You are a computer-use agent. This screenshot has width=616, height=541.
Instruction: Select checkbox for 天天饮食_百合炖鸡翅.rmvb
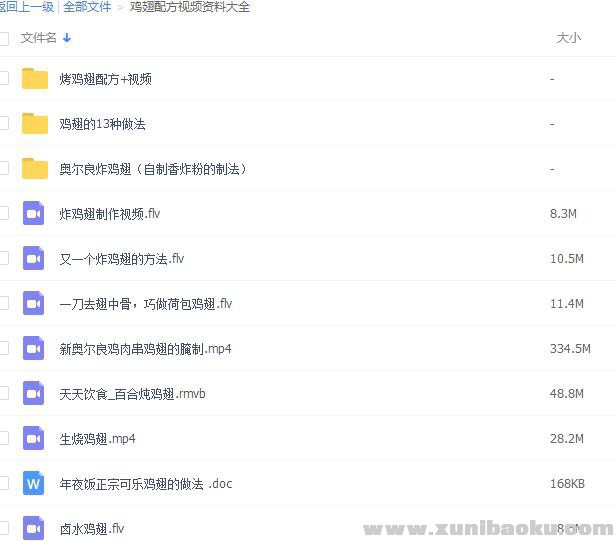[x=3, y=393]
